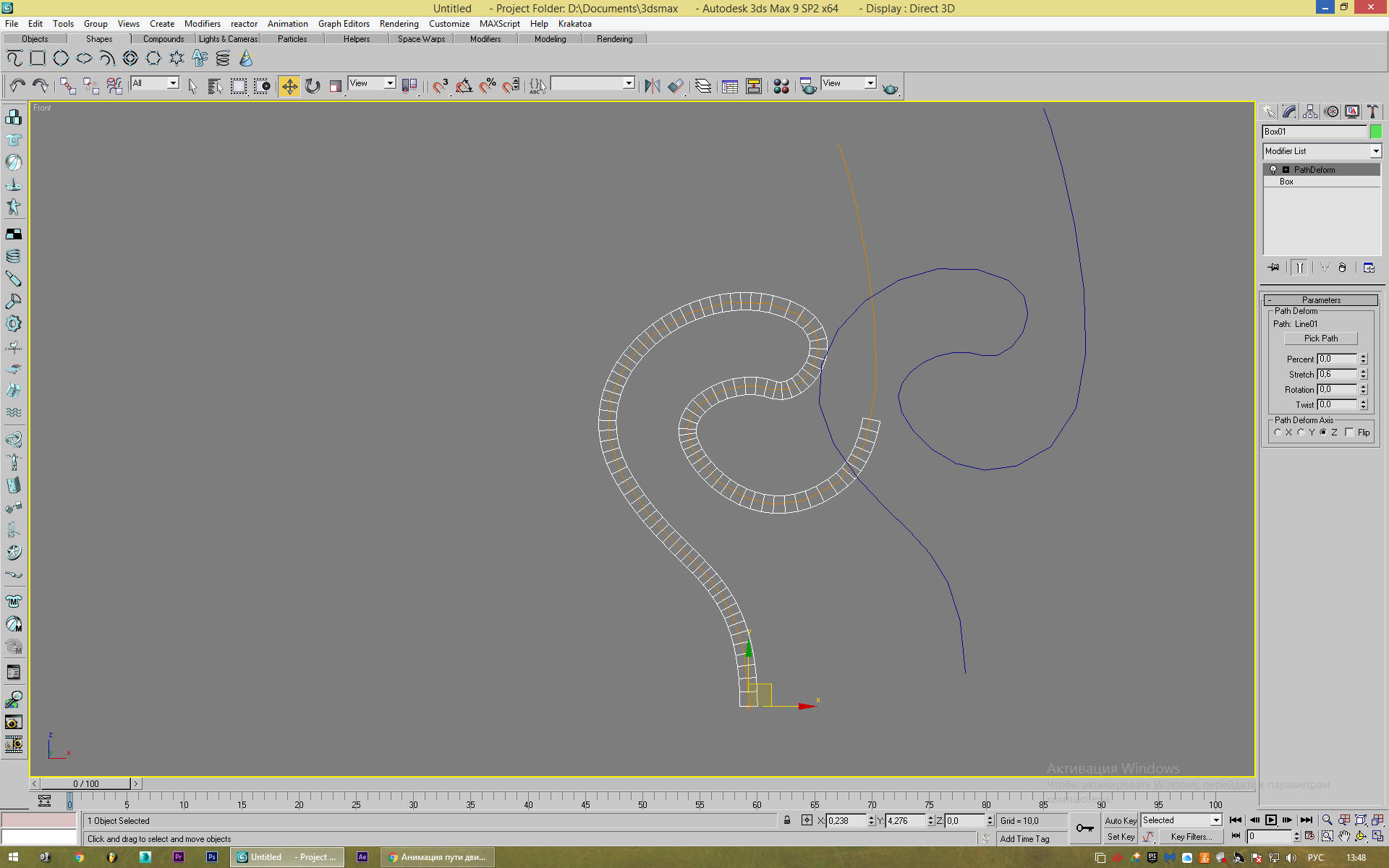The width and height of the screenshot is (1389, 868).
Task: Click the Pick Path button
Action: point(1320,339)
